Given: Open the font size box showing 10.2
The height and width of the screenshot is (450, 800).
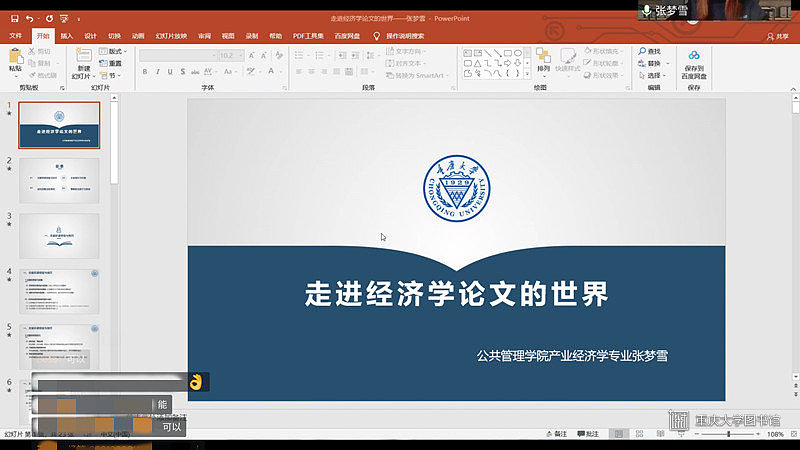Looking at the screenshot, I should (231, 55).
